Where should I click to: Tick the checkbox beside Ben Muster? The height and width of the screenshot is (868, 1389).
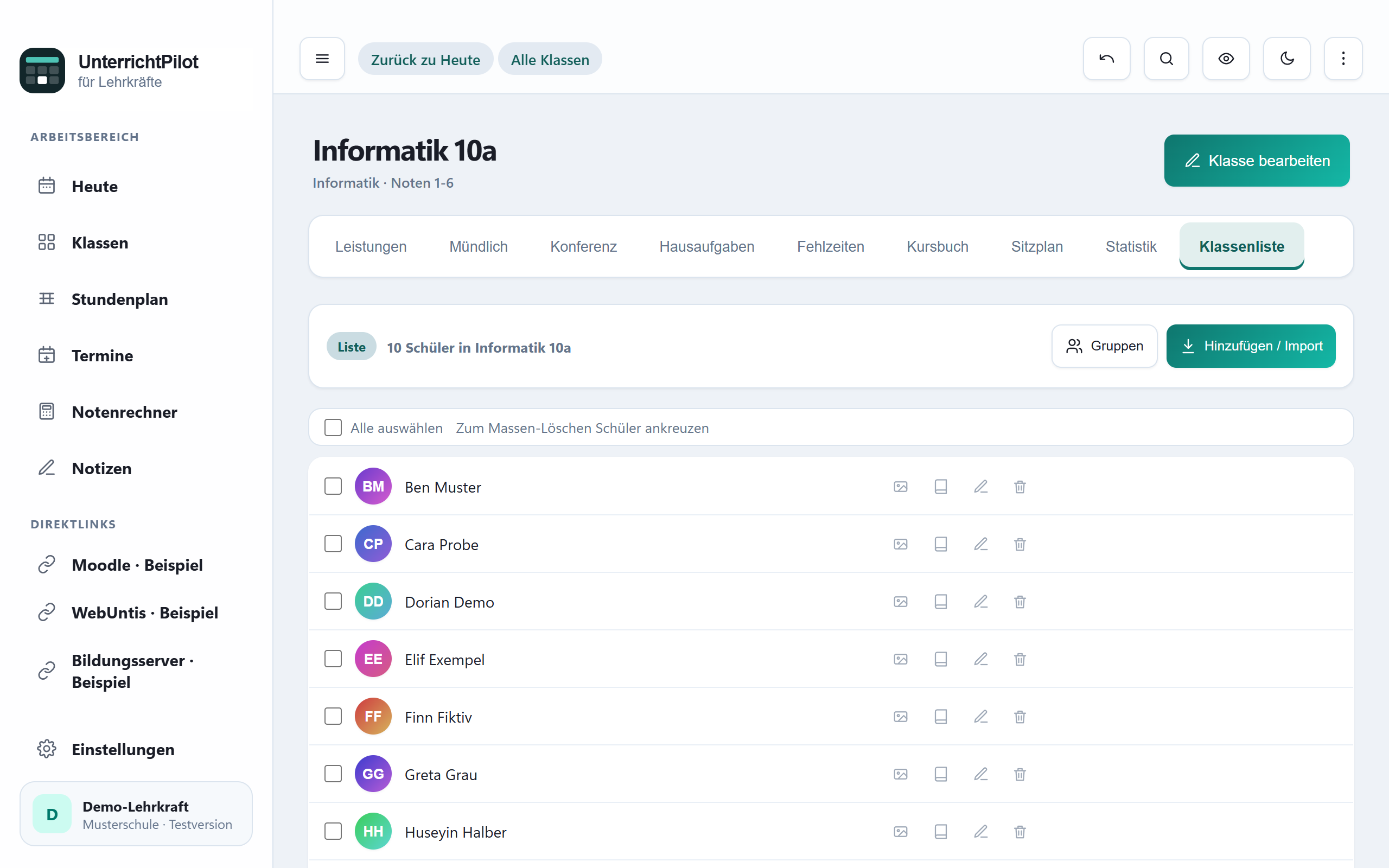(x=333, y=486)
